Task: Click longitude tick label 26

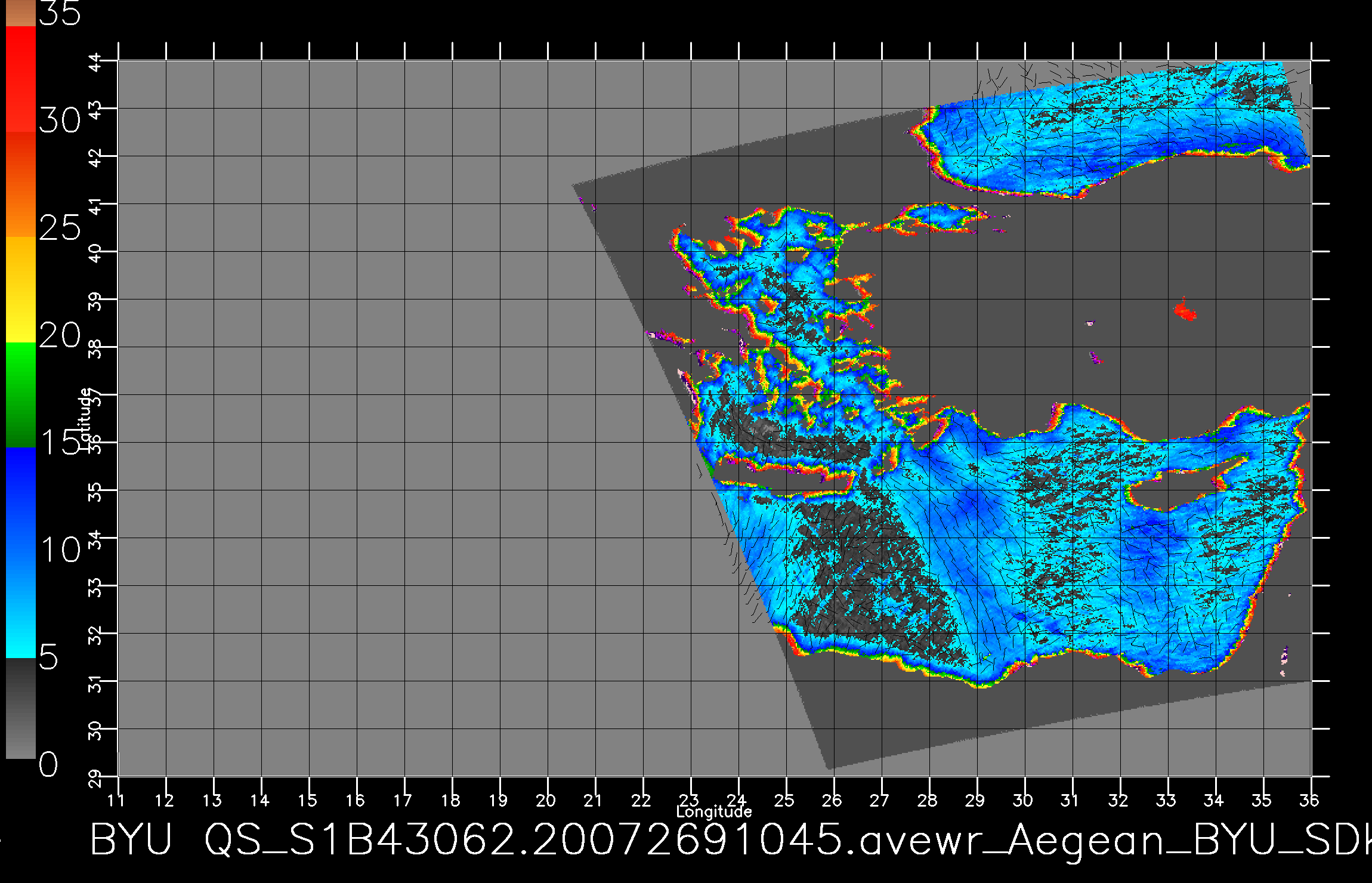Action: tap(832, 800)
